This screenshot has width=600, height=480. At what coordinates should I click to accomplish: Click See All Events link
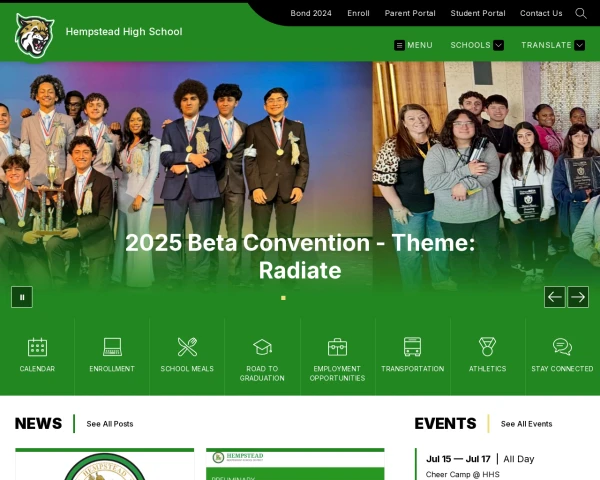[526, 424]
